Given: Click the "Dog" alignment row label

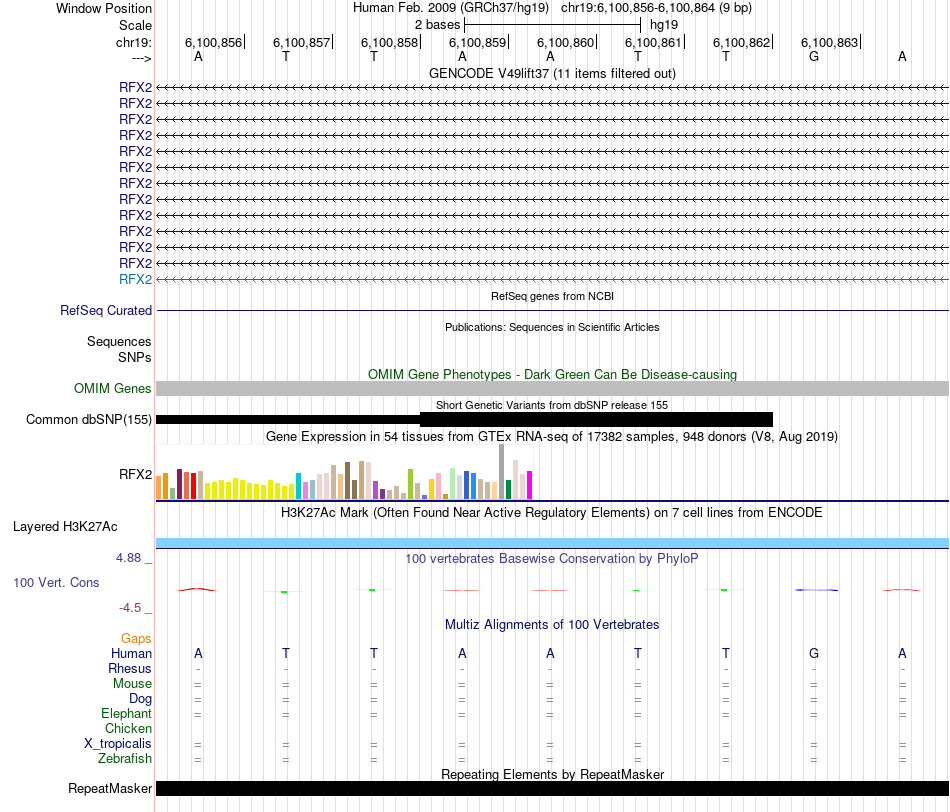Looking at the screenshot, I should (x=140, y=699).
